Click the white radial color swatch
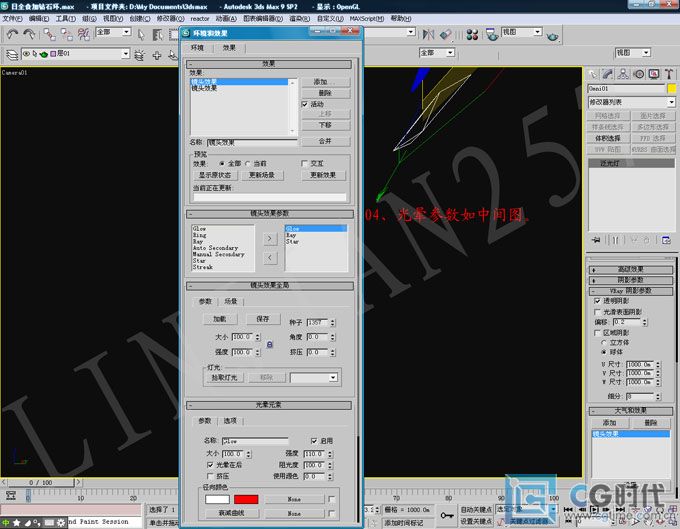This screenshot has width=680, height=529. click(x=217, y=500)
